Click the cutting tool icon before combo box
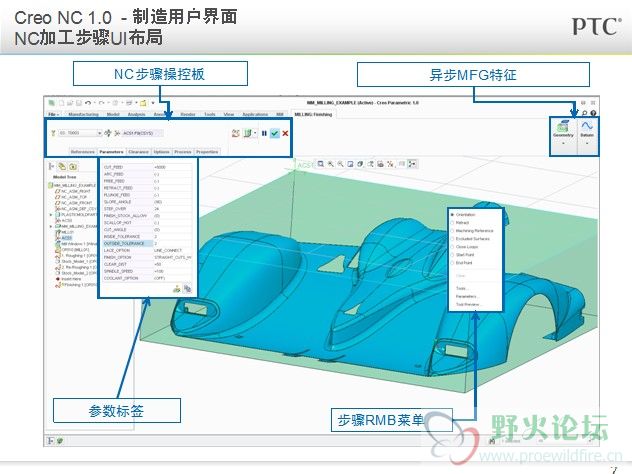 click(53, 133)
